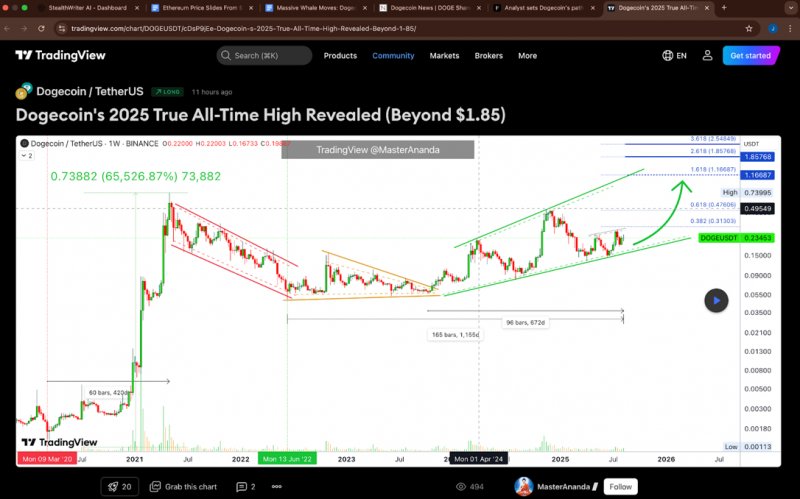Bookmark page with the star icon
The width and height of the screenshot is (800, 499).
[x=748, y=29]
